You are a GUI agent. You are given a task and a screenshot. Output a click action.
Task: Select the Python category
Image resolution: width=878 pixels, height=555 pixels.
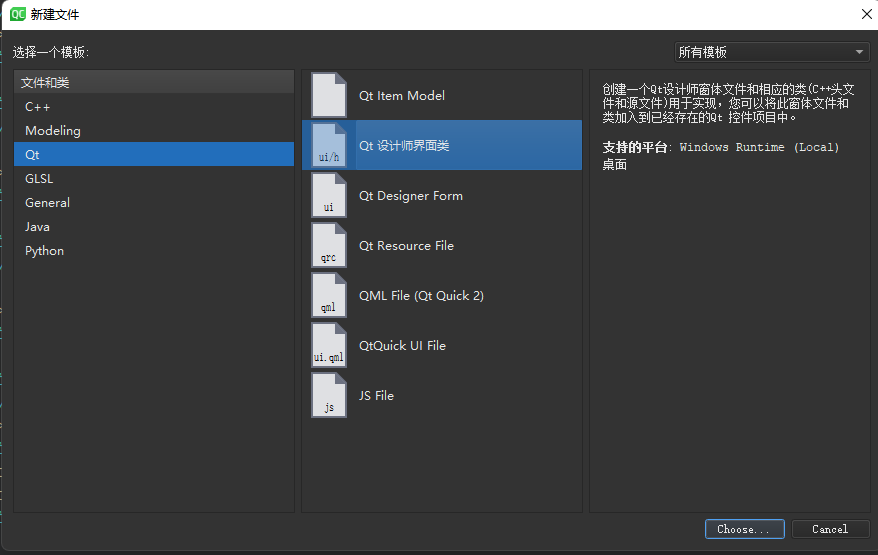[154, 250]
